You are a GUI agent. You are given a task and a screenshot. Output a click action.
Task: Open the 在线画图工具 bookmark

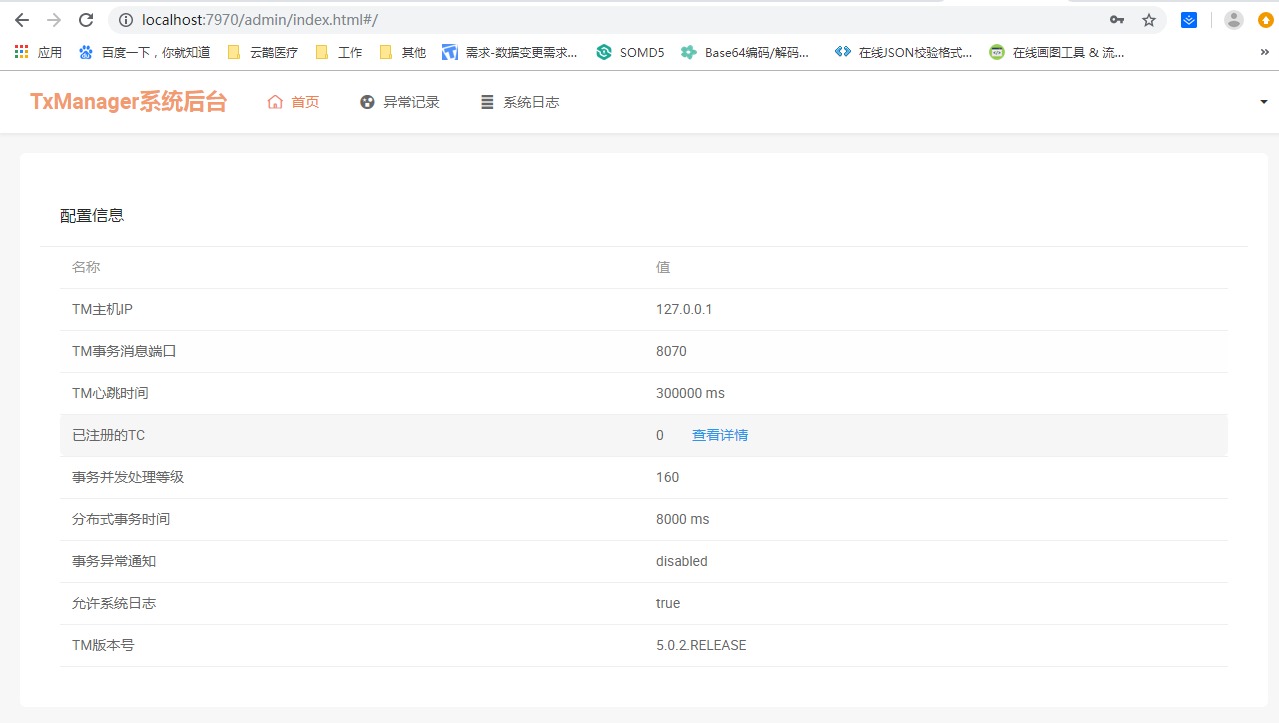point(1057,52)
